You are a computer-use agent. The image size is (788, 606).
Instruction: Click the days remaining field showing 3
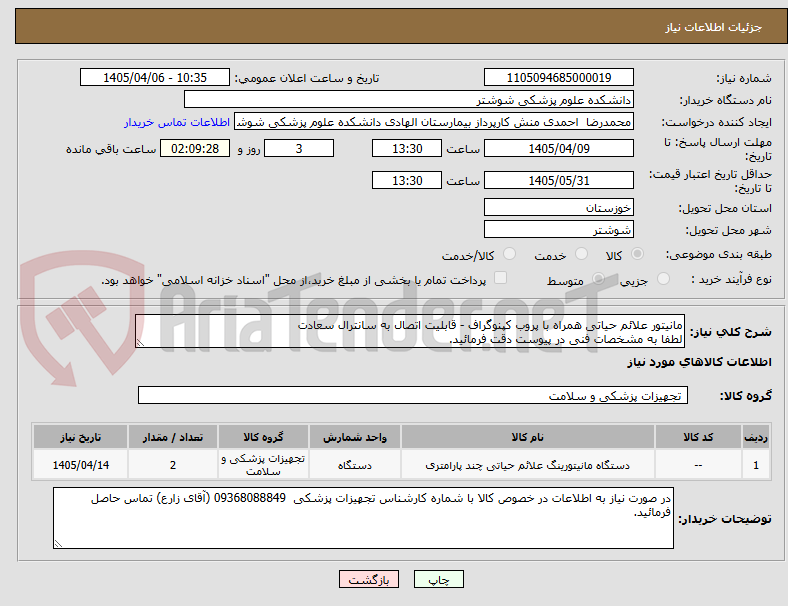click(x=299, y=149)
